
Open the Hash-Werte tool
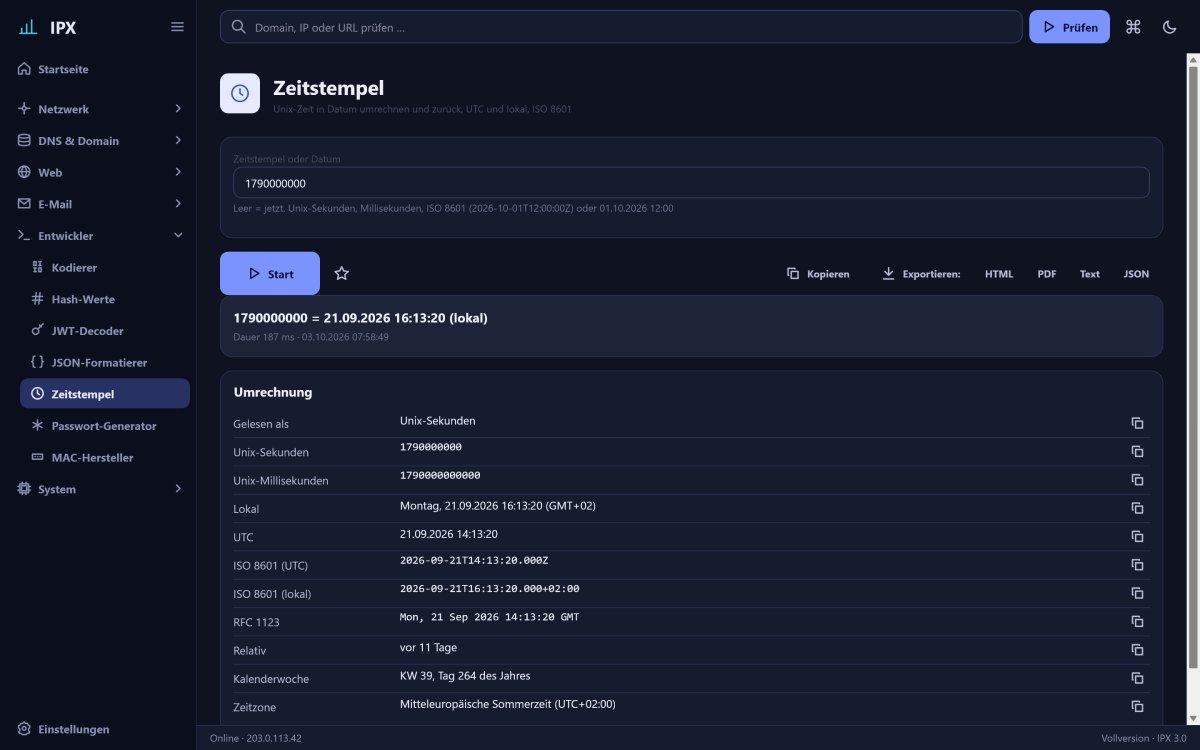click(x=105, y=299)
